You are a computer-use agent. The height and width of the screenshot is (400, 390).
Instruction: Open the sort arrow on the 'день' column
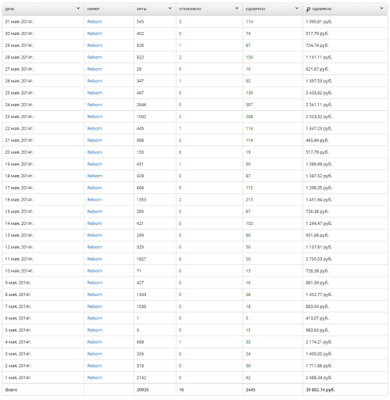(x=78, y=8)
